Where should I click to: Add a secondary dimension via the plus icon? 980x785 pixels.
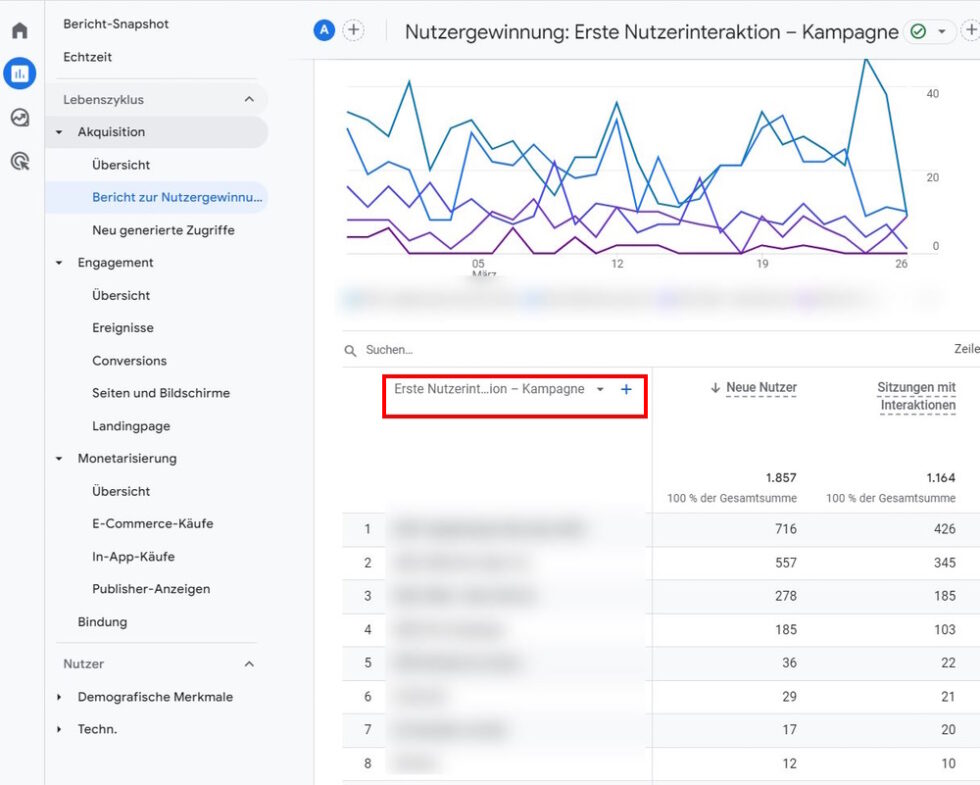click(x=626, y=391)
